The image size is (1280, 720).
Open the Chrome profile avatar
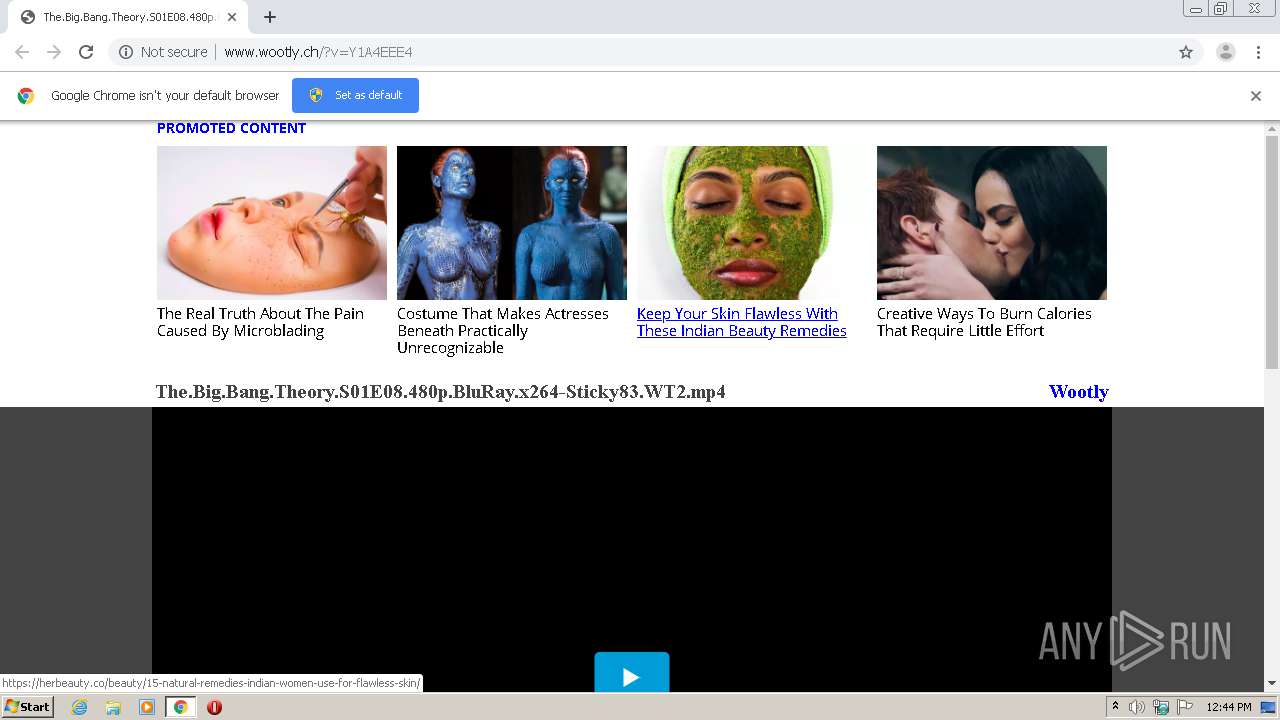1226,52
